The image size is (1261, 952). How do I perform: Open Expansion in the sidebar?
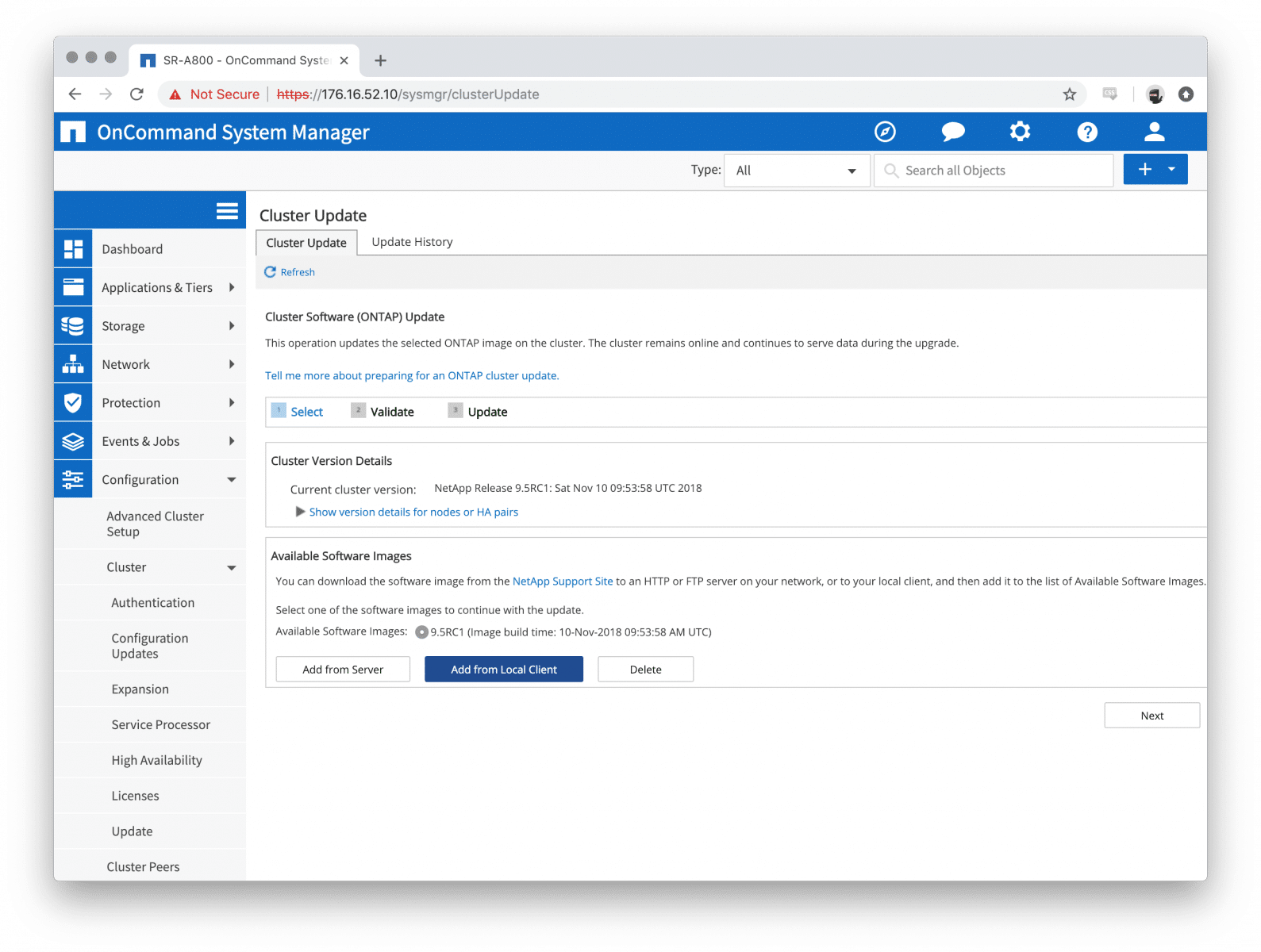pyautogui.click(x=140, y=689)
